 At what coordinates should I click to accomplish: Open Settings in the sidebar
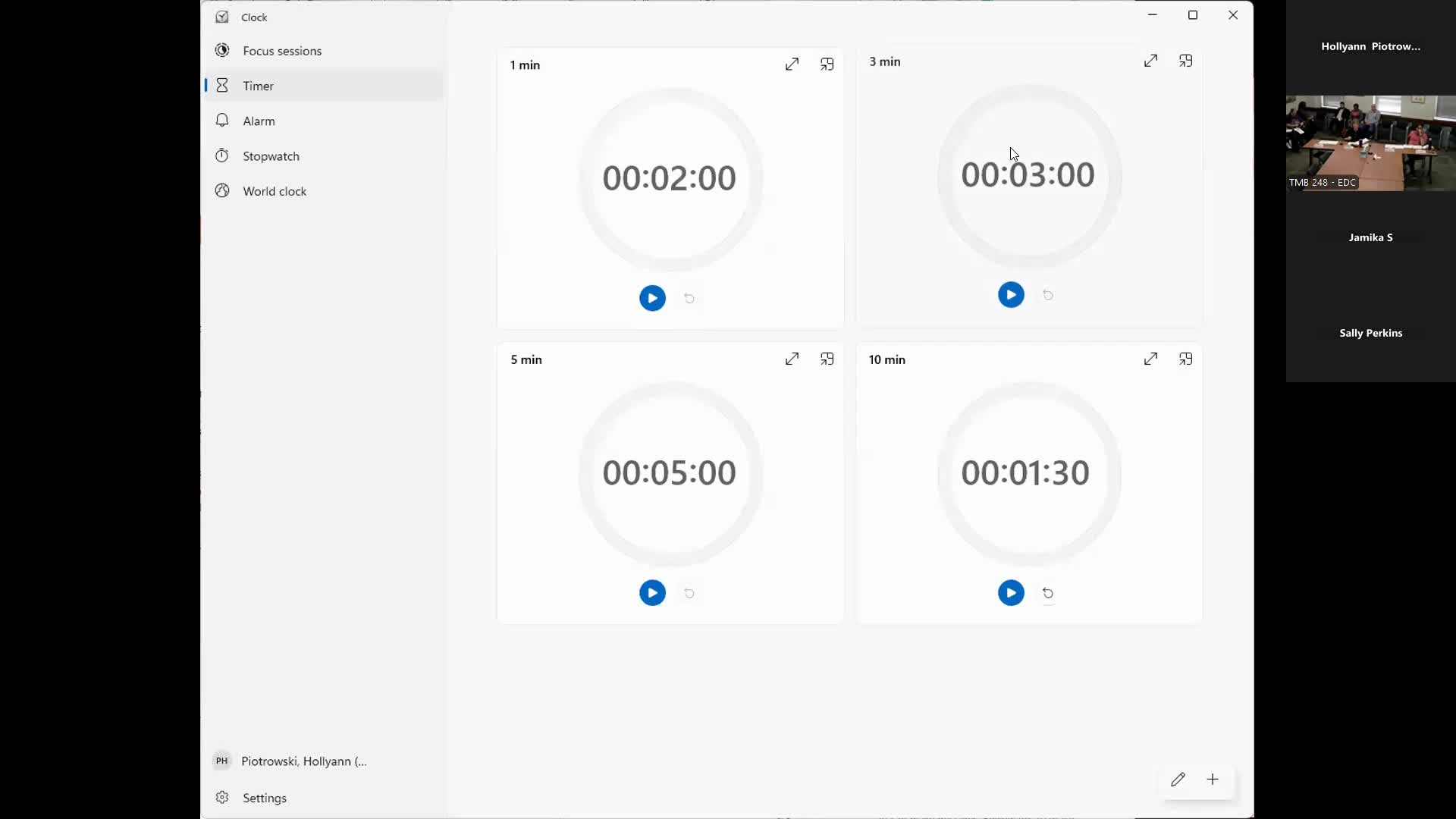tap(264, 798)
